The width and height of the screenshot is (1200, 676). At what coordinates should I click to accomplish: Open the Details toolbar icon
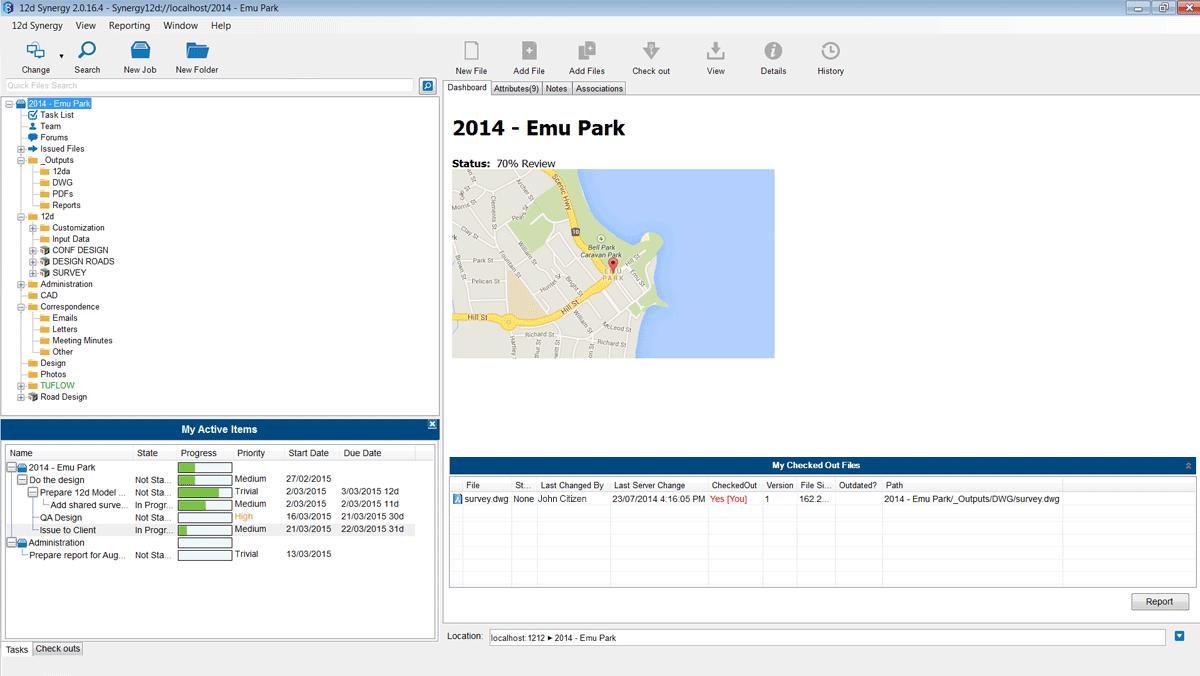(x=773, y=51)
